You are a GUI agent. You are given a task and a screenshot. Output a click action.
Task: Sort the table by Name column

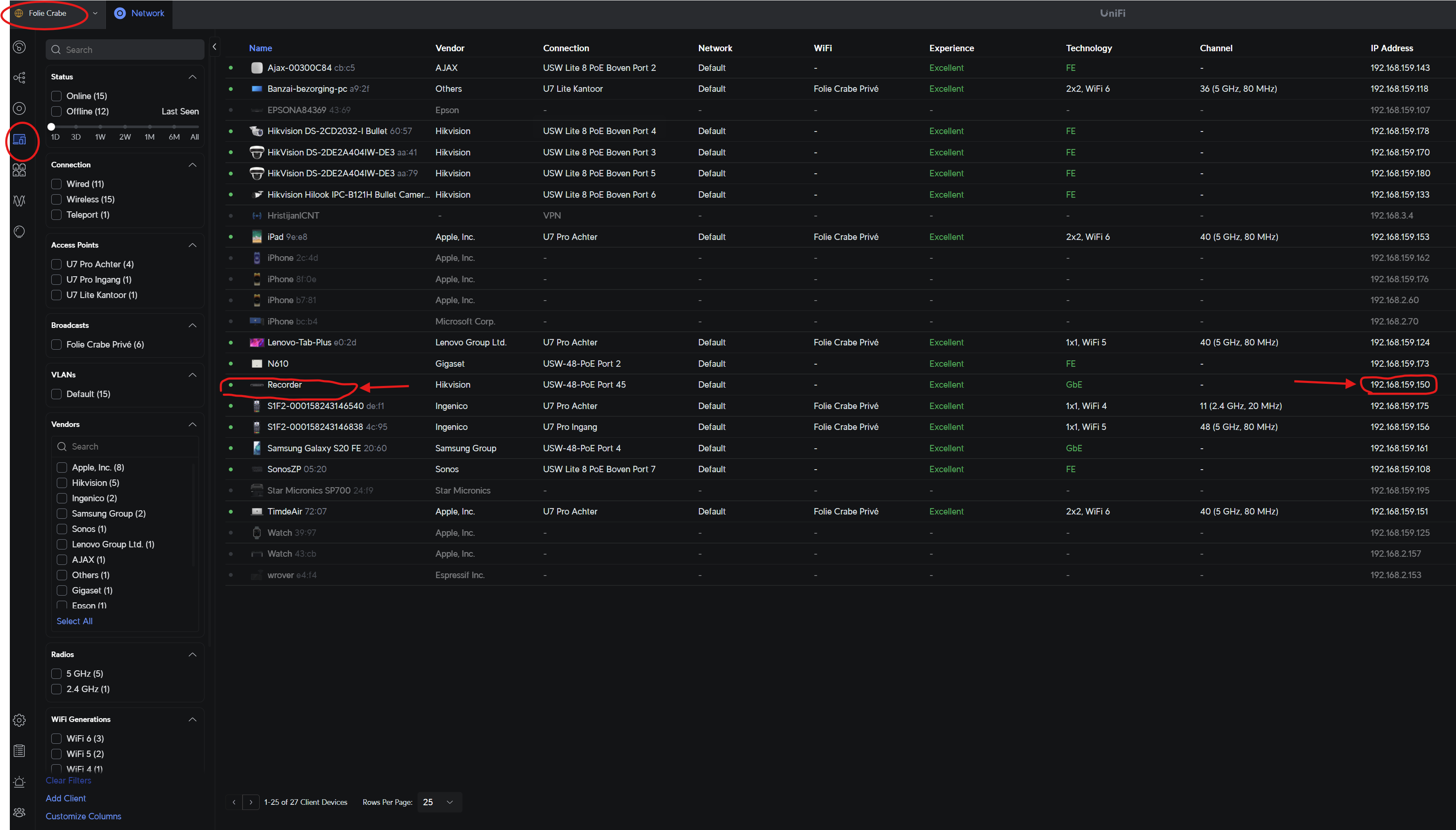(x=260, y=48)
